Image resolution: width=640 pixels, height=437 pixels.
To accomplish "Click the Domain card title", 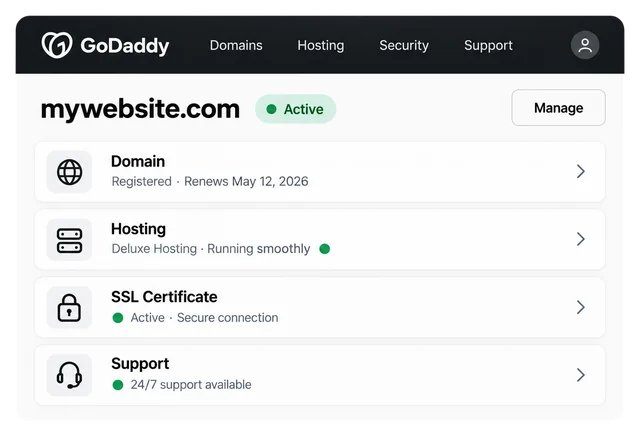I will click(x=138, y=162).
